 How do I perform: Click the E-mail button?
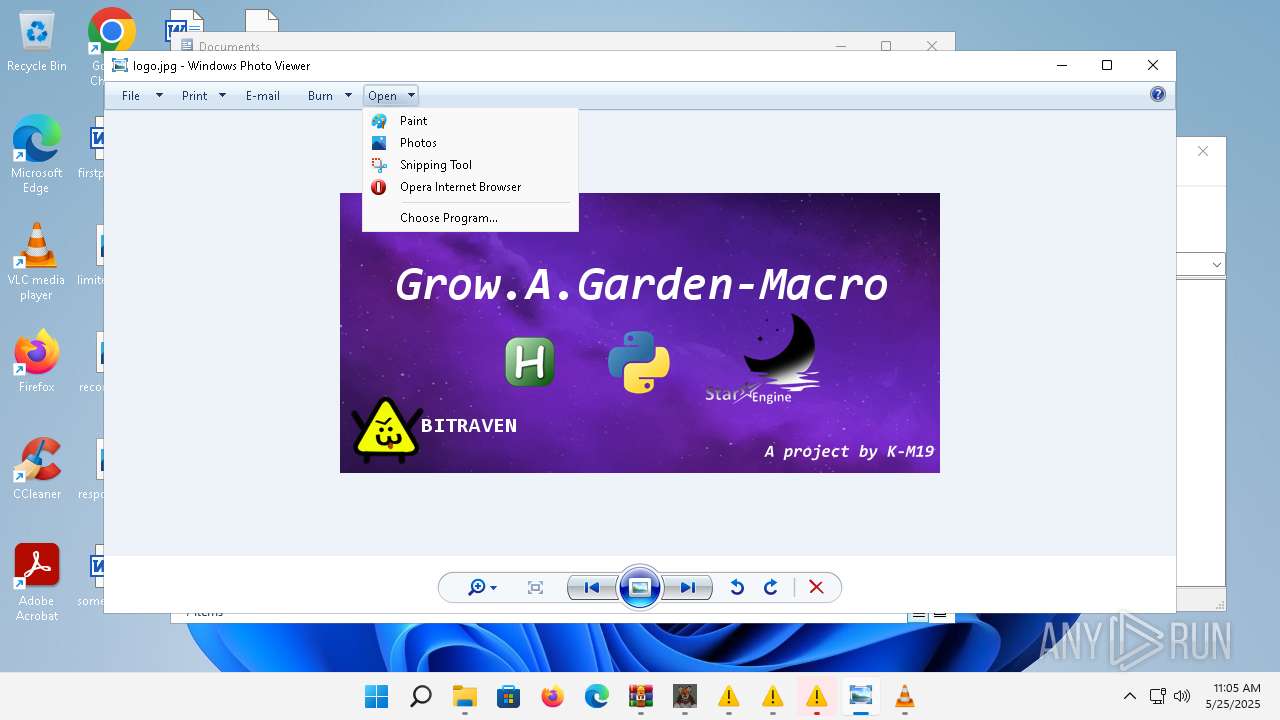263,96
